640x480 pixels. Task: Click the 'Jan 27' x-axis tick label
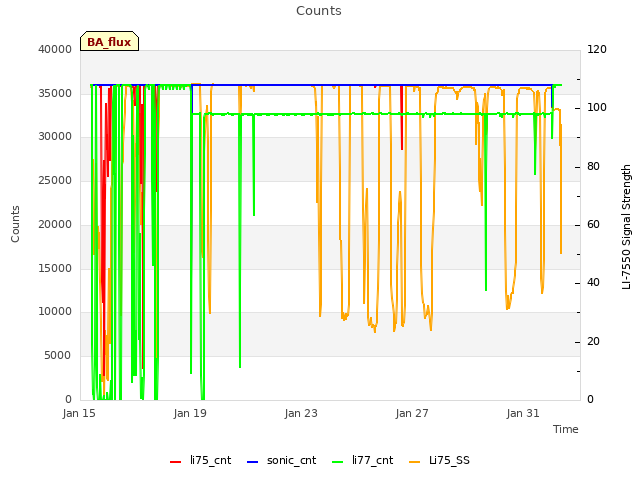pyautogui.click(x=412, y=413)
